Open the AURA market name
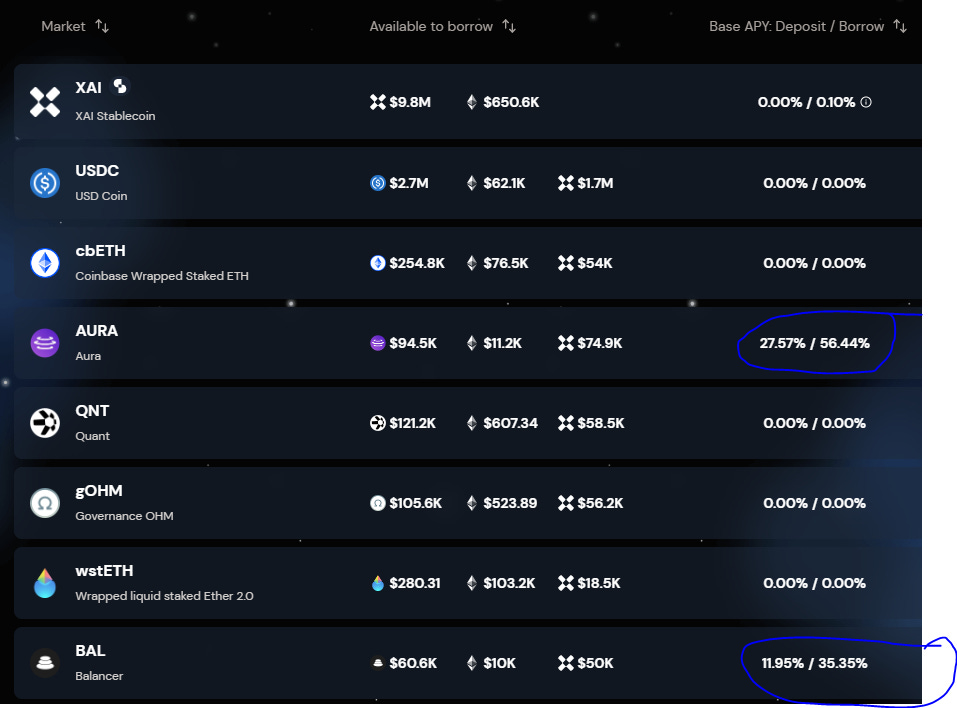957x708 pixels. point(96,331)
